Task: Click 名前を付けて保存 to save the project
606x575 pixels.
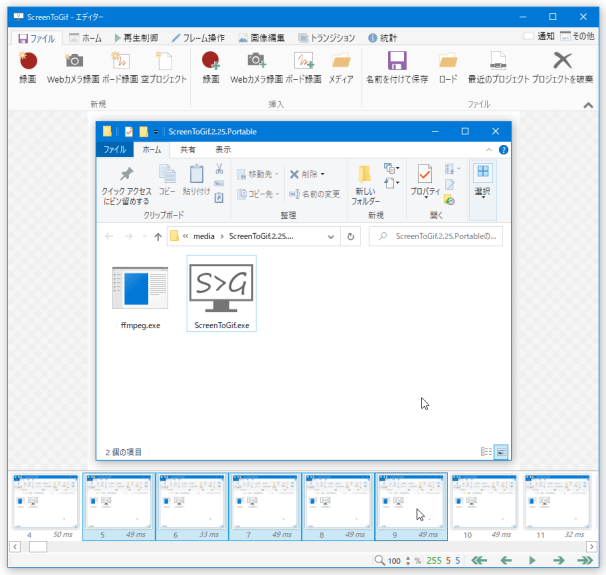Action: click(396, 67)
